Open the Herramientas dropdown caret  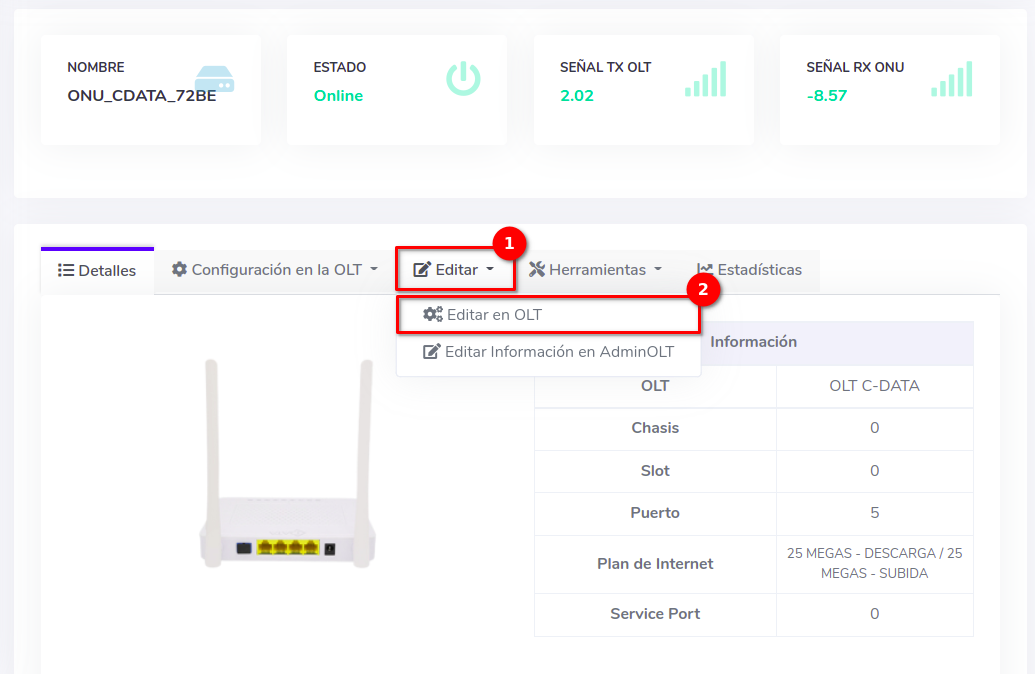(658, 270)
